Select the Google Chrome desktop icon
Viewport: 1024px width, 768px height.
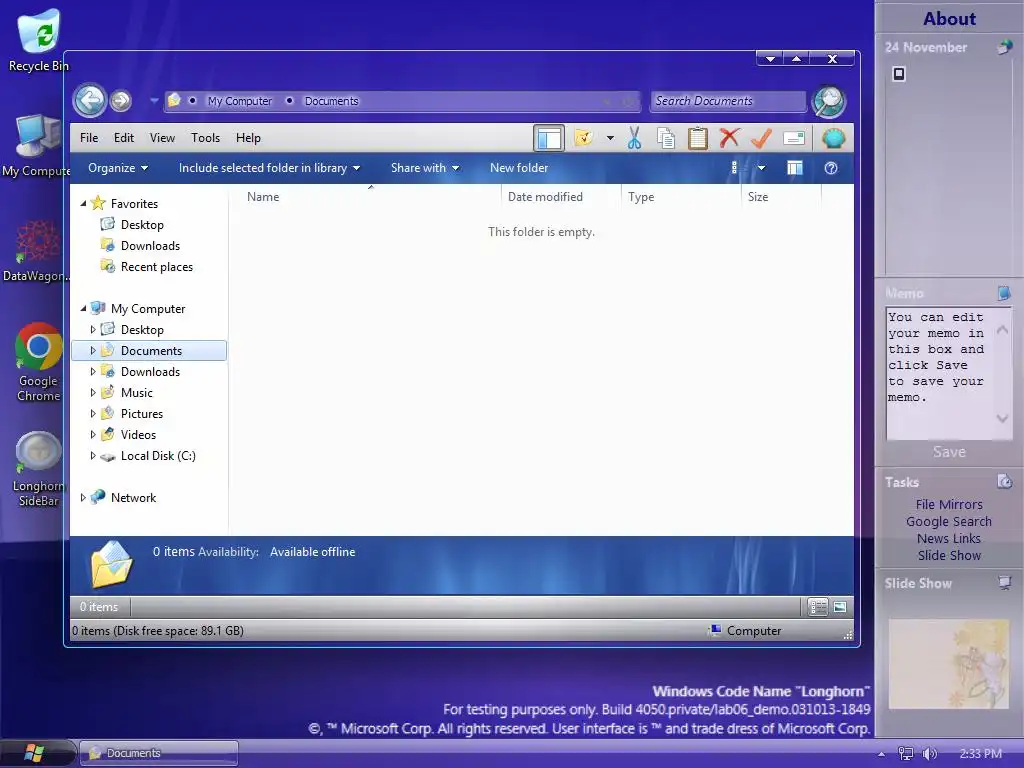[38, 362]
